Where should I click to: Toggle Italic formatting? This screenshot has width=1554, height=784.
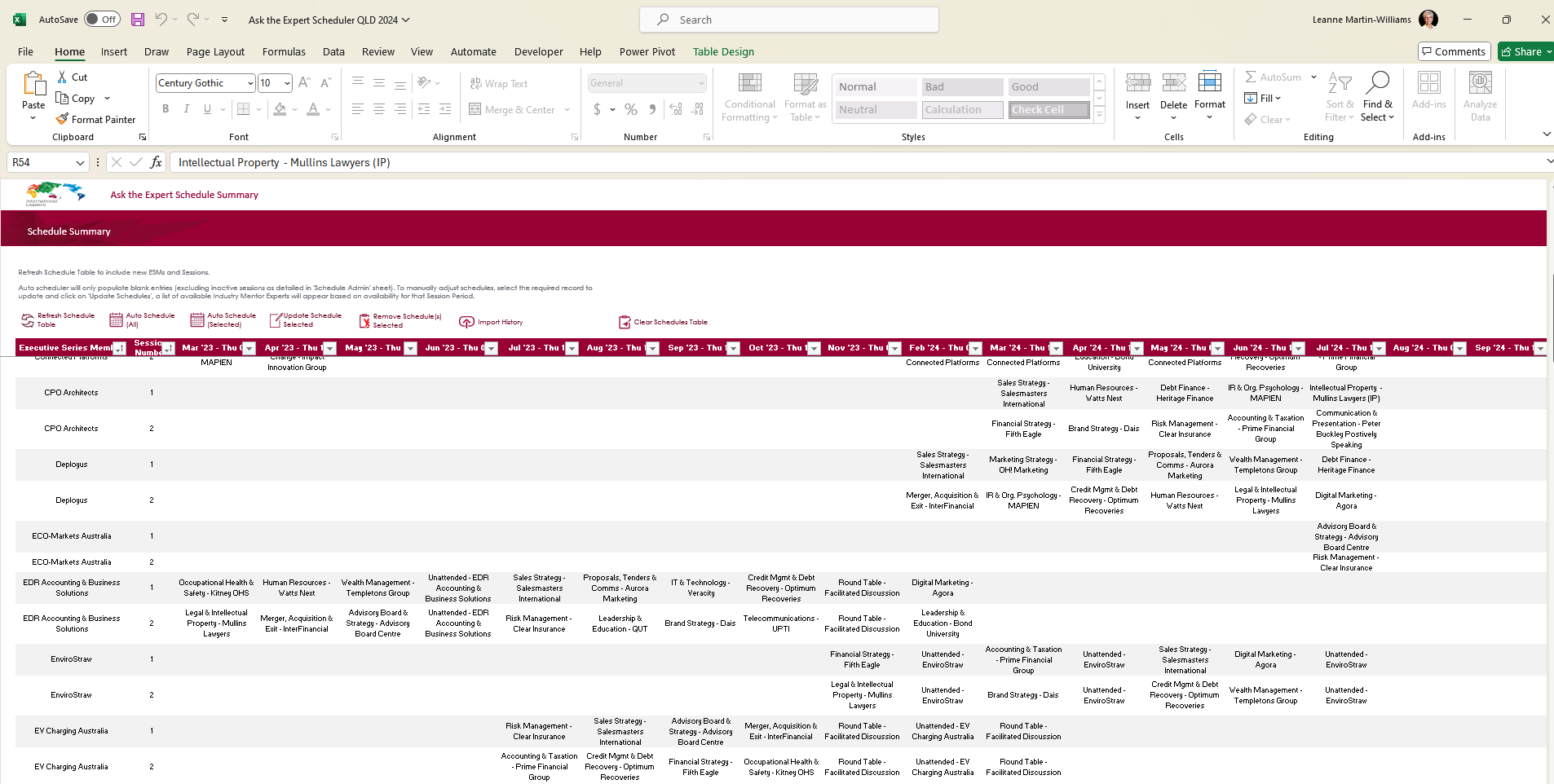pos(187,109)
